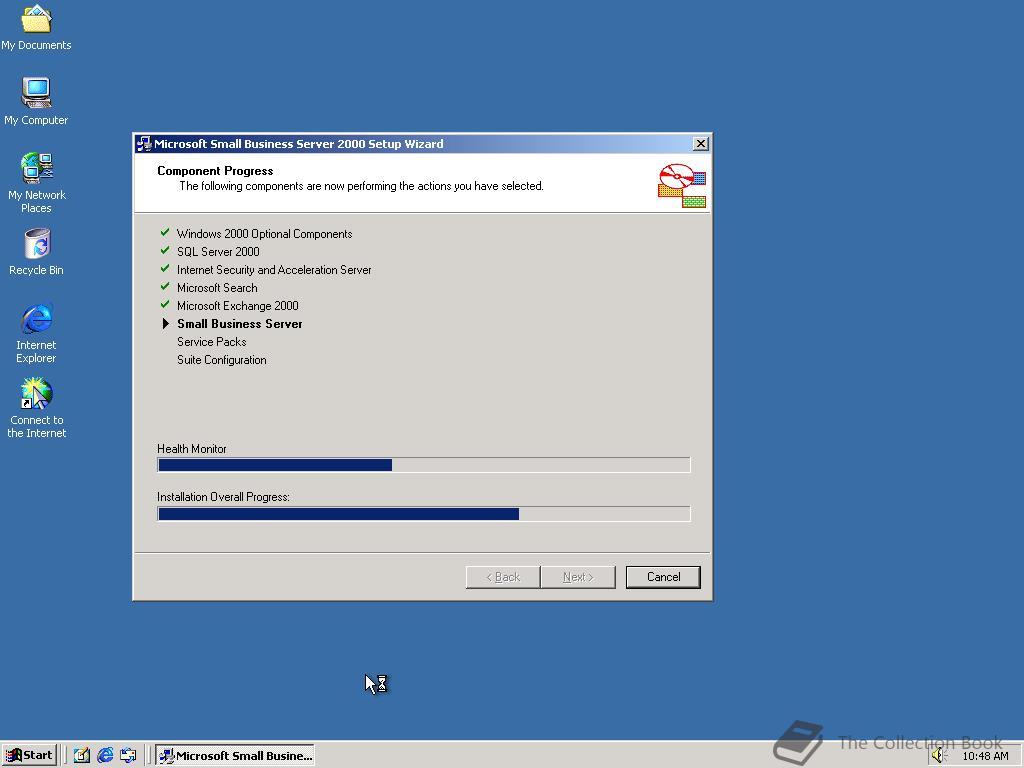Viewport: 1024px width, 768px height.
Task: Click the volume speaker tray icon
Action: tap(938, 756)
